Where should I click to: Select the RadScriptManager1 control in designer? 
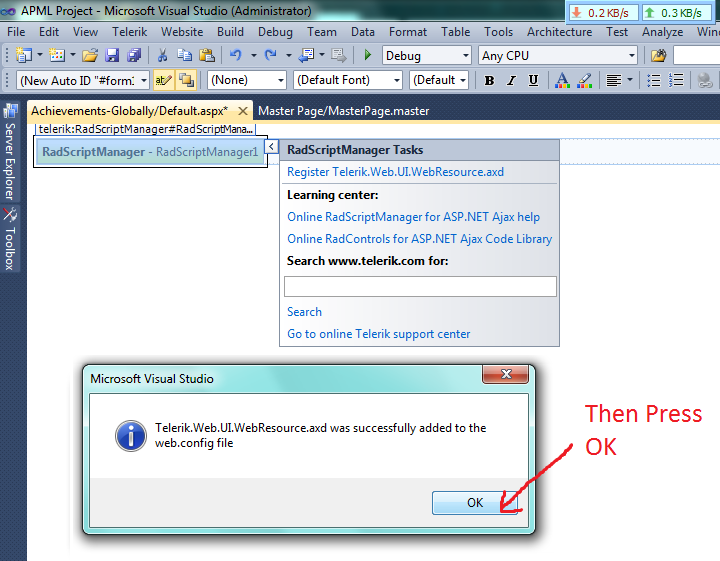coord(150,152)
